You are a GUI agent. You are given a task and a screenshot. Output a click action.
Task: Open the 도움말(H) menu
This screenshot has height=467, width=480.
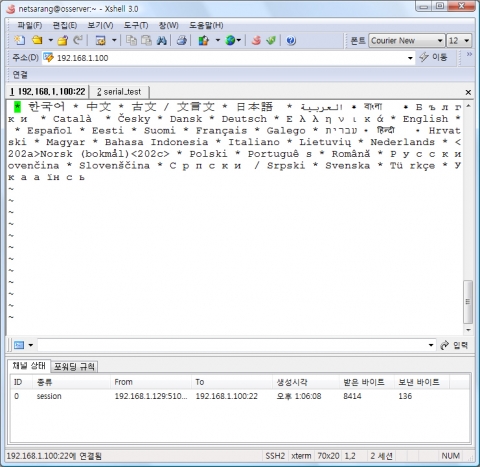206,25
